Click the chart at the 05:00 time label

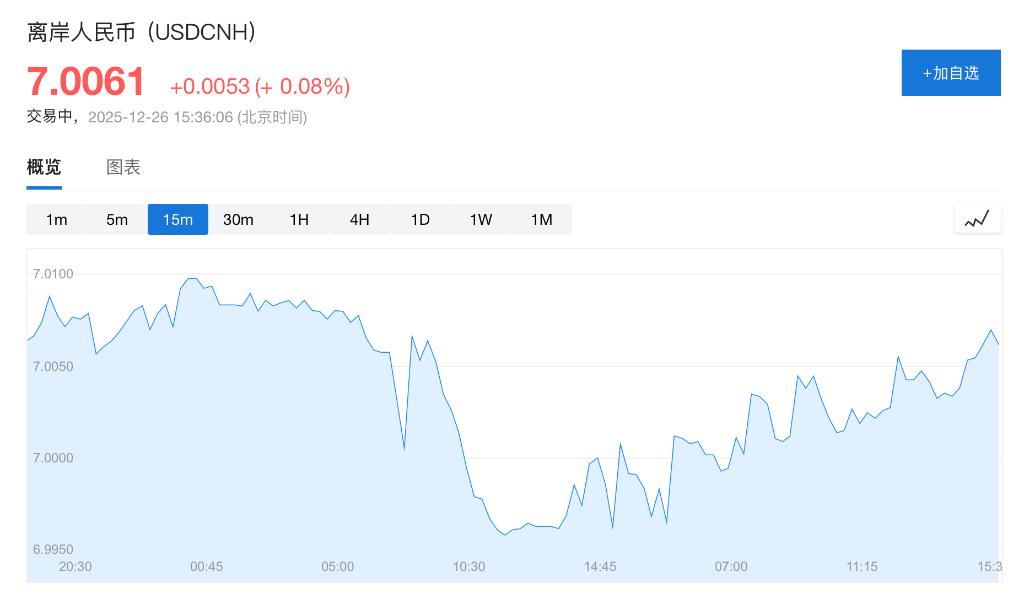tap(338, 566)
